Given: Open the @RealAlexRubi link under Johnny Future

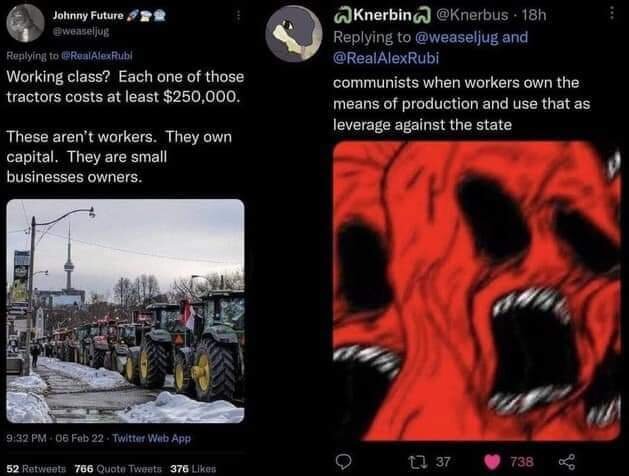Looking at the screenshot, I should pos(96,56).
